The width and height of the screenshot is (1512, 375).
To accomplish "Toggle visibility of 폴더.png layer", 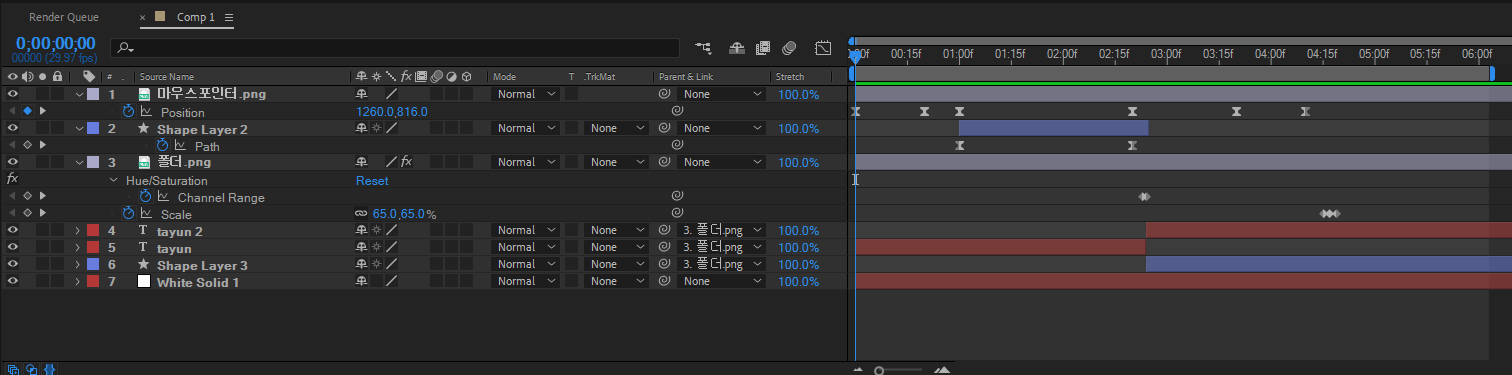I will 13,162.
